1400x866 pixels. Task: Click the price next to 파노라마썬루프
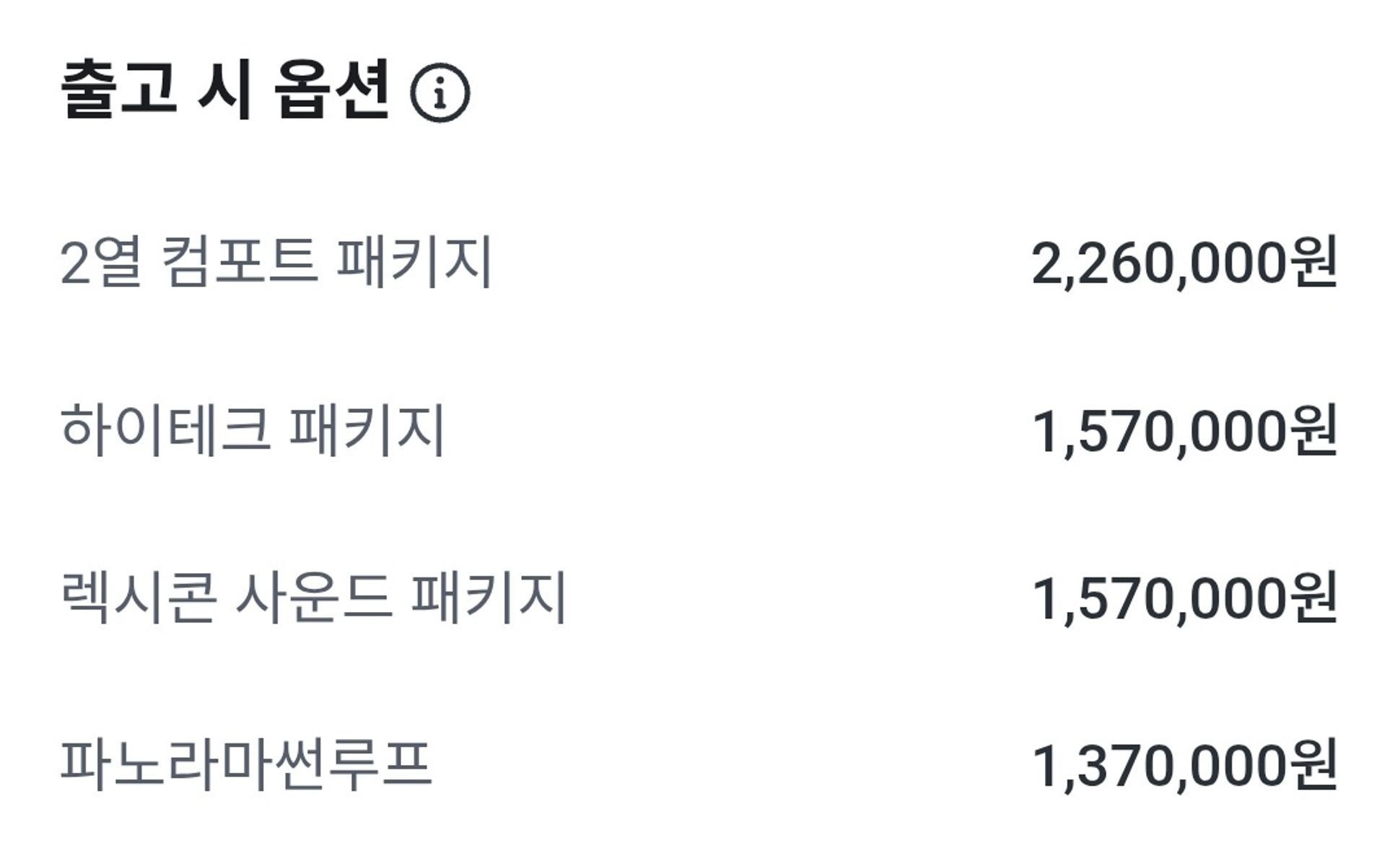[1184, 766]
